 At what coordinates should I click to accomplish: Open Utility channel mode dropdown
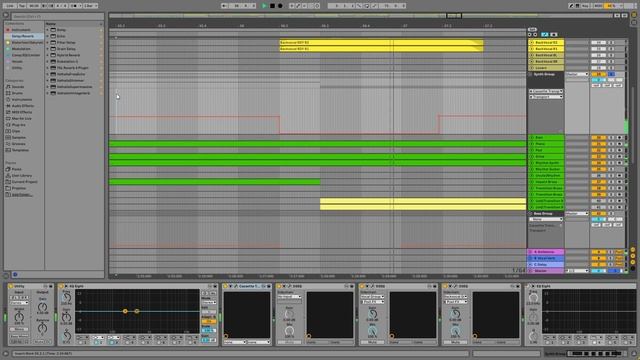click(x=19, y=303)
